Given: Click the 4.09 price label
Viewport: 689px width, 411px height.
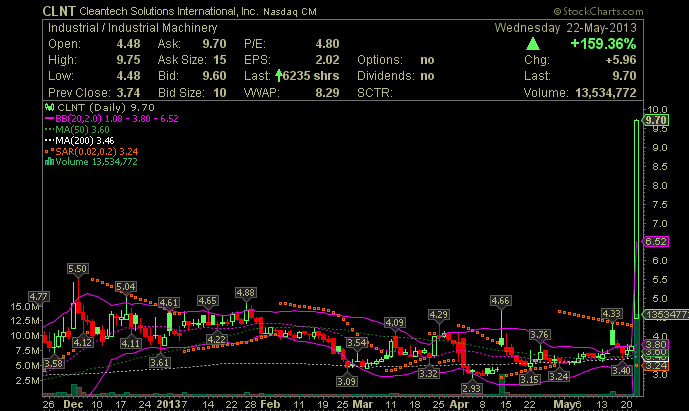Looking at the screenshot, I should pyautogui.click(x=395, y=323).
